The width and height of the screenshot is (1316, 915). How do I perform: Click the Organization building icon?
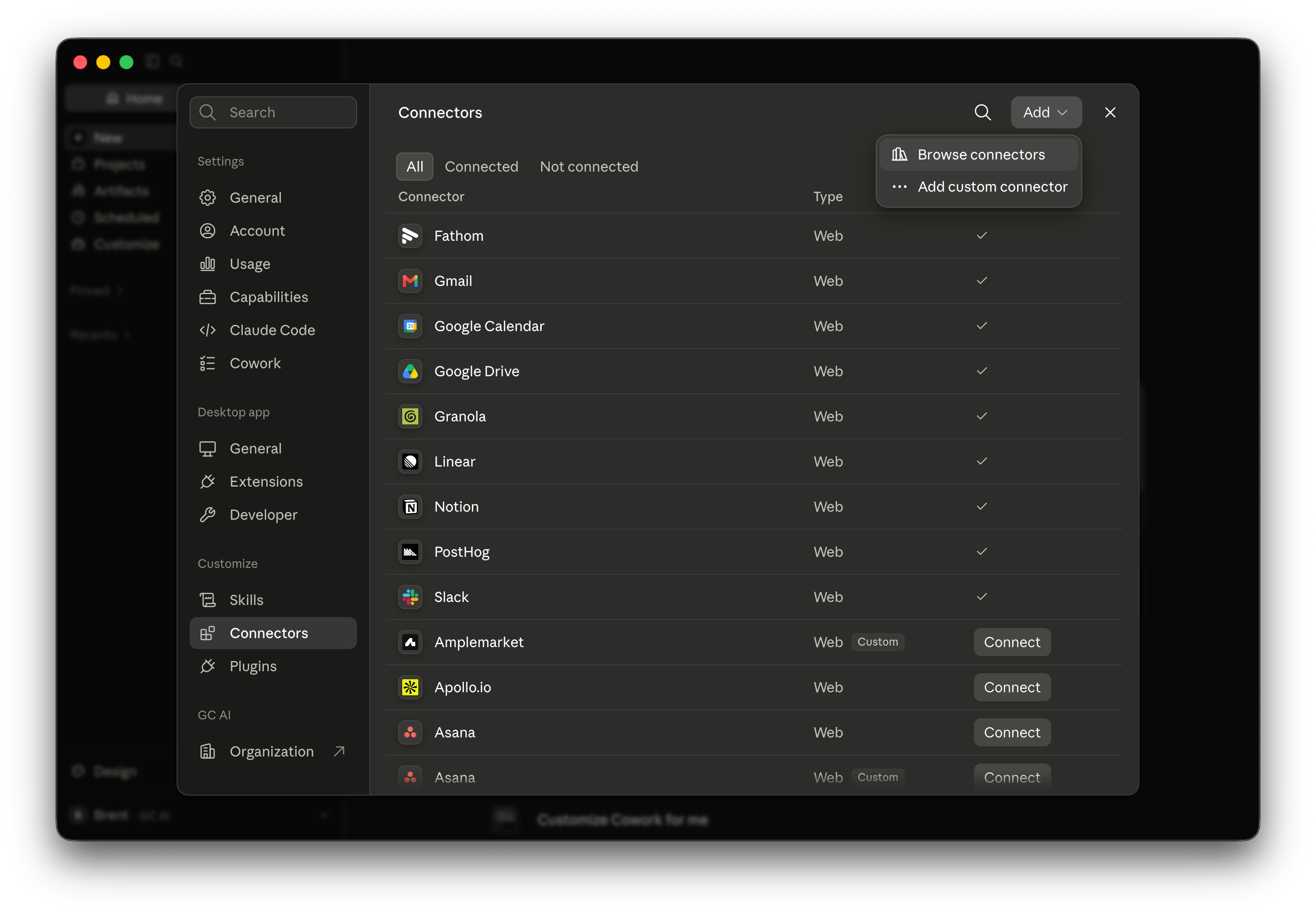tap(208, 751)
